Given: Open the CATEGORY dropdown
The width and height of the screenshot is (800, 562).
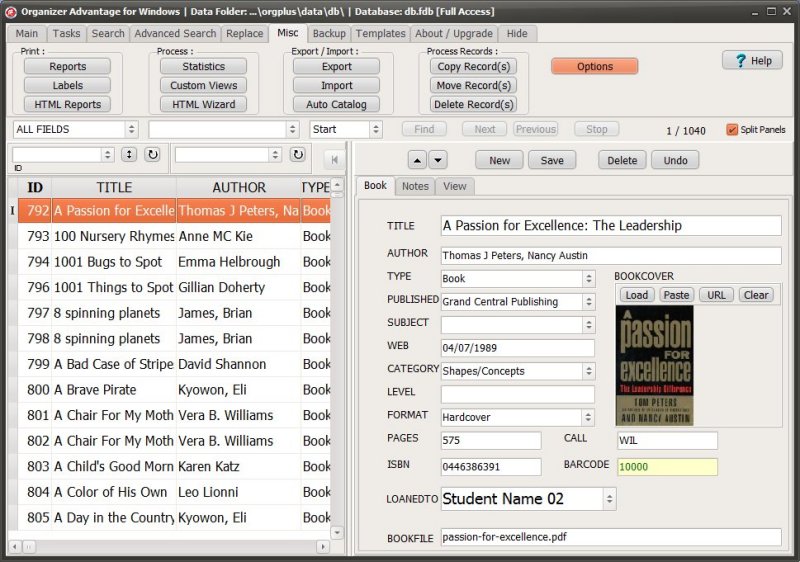Looking at the screenshot, I should (x=589, y=371).
